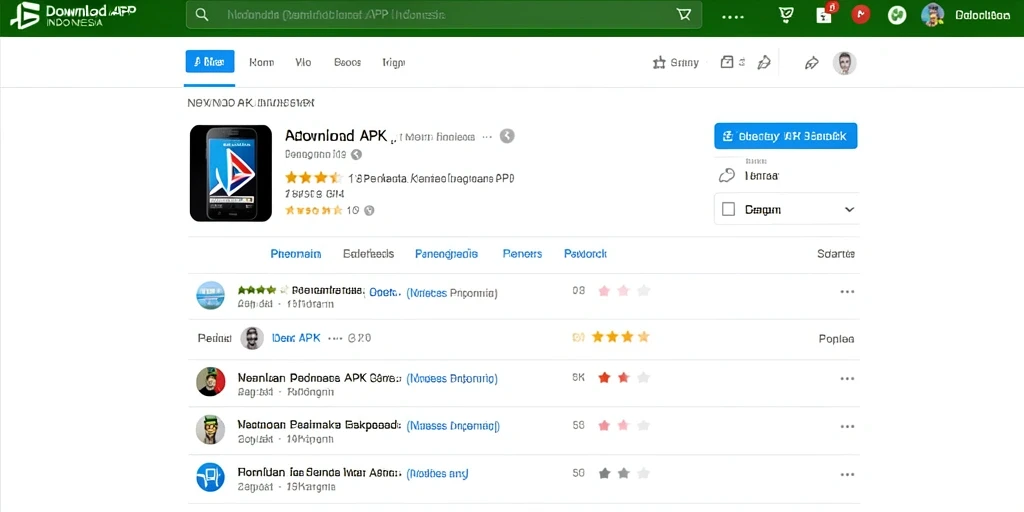This screenshot has height=512, width=1024.
Task: Click the search magnifier icon in header
Action: [x=202, y=15]
